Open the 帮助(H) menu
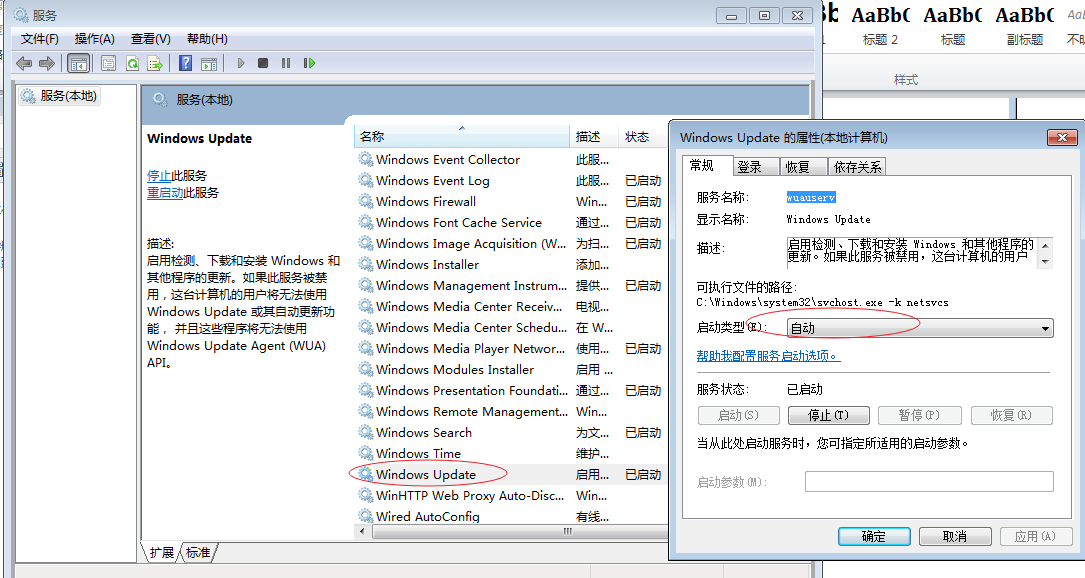 pyautogui.click(x=207, y=39)
